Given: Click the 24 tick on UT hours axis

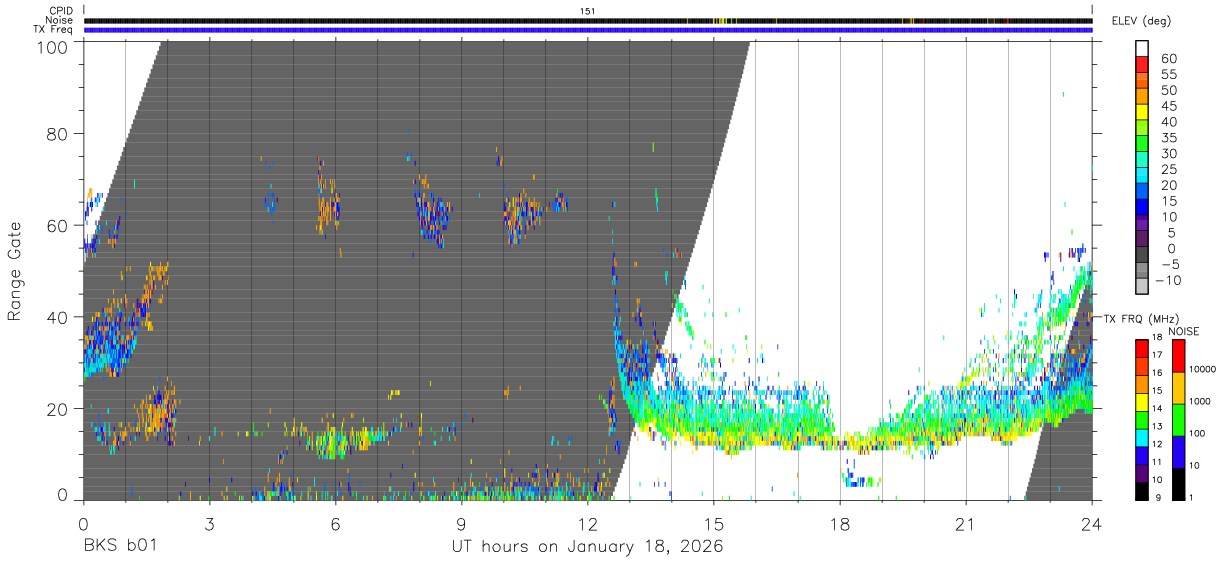Looking at the screenshot, I should coord(1092,523).
